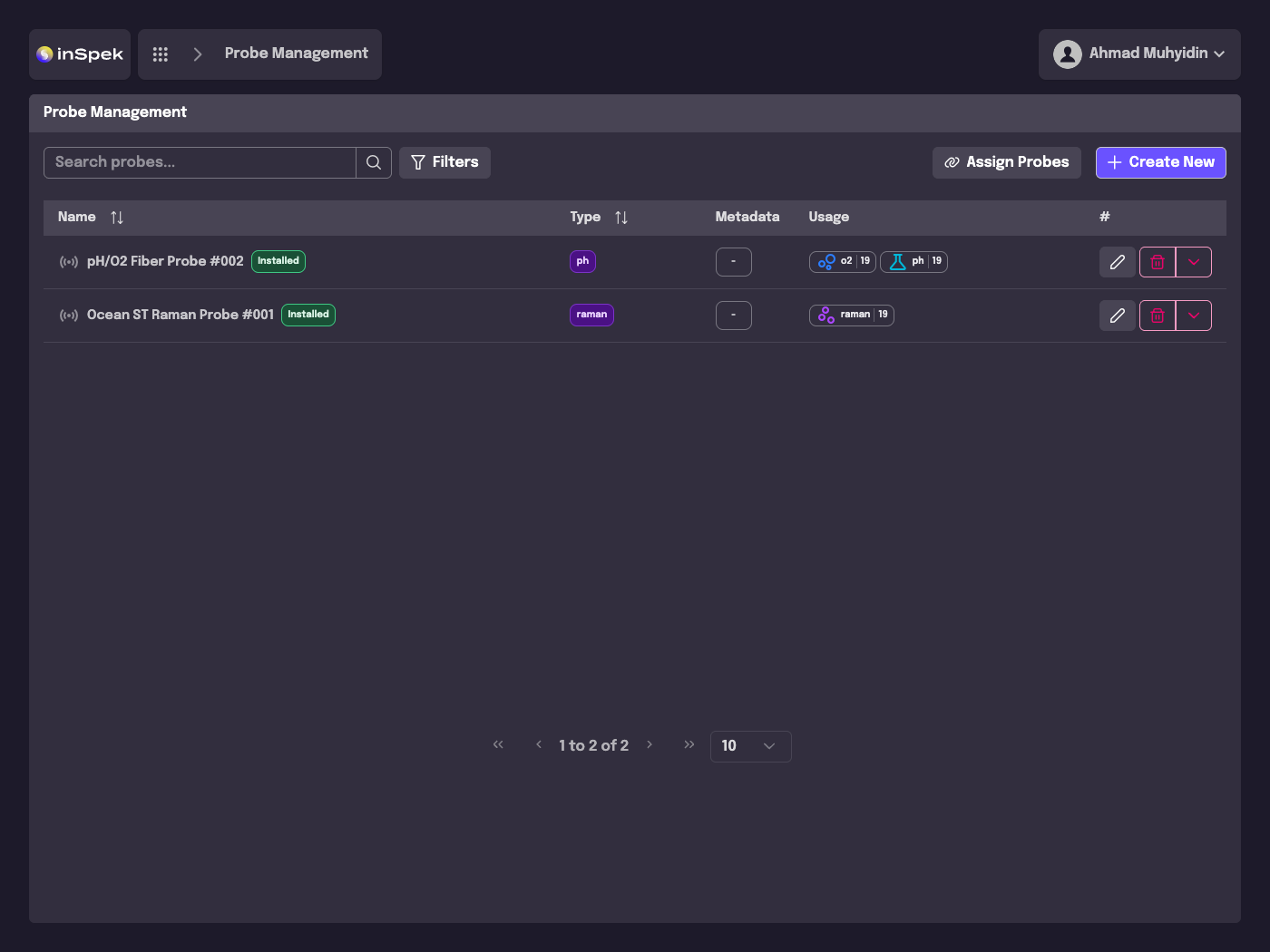Click the Usage column header

point(829,217)
